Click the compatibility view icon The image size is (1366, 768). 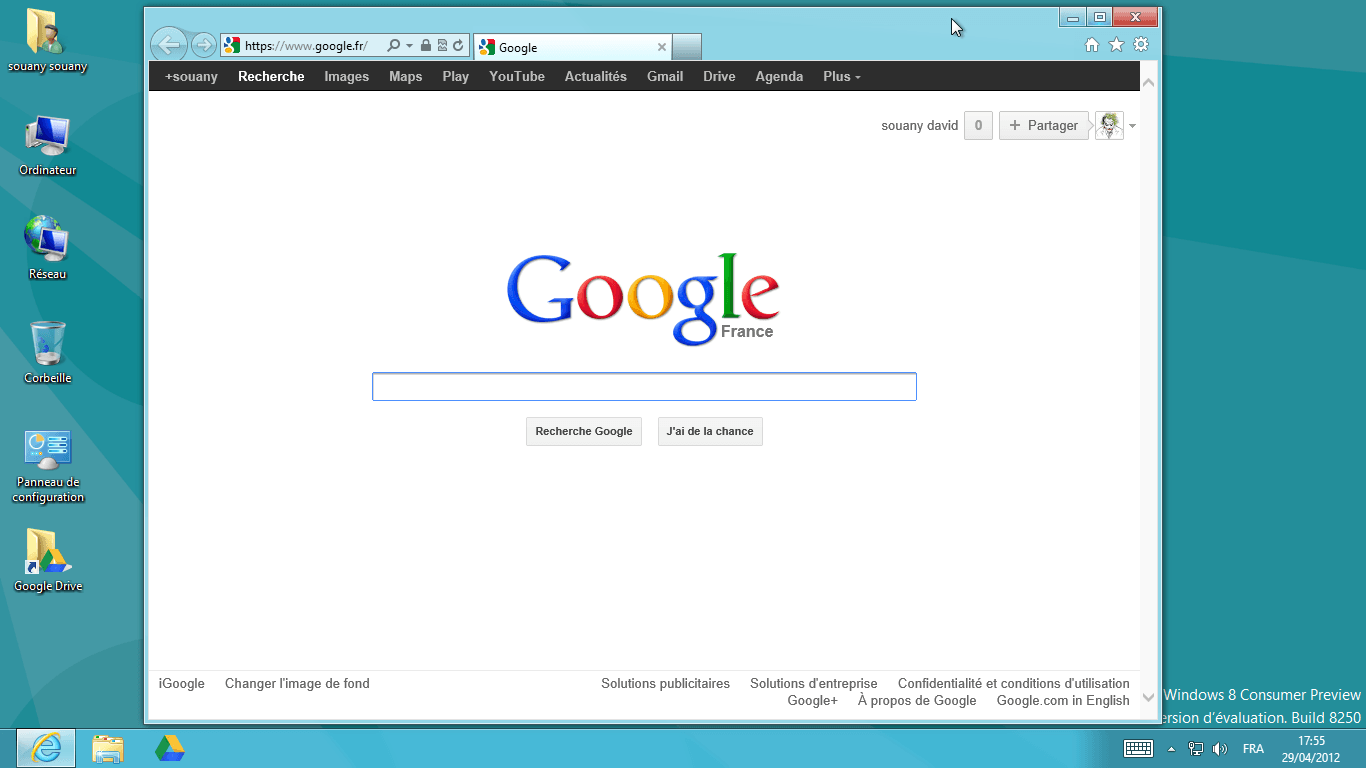tap(442, 45)
